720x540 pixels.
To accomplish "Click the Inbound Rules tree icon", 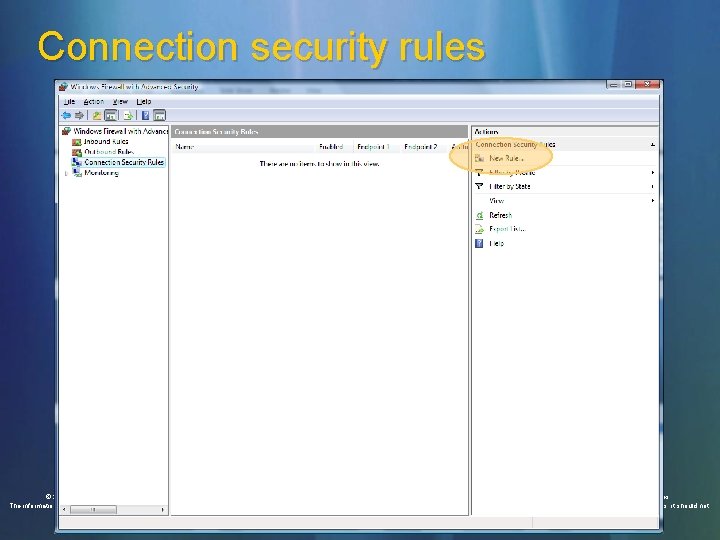I will [77, 142].
